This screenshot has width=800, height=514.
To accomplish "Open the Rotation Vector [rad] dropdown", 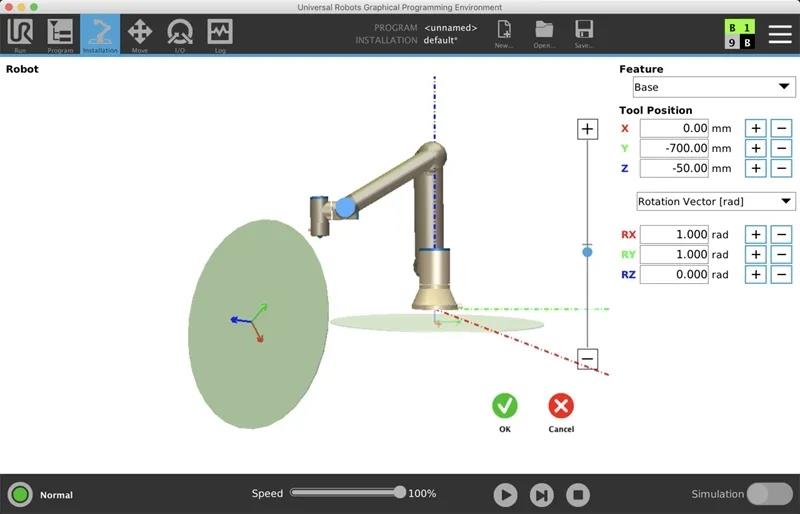I will click(x=715, y=202).
